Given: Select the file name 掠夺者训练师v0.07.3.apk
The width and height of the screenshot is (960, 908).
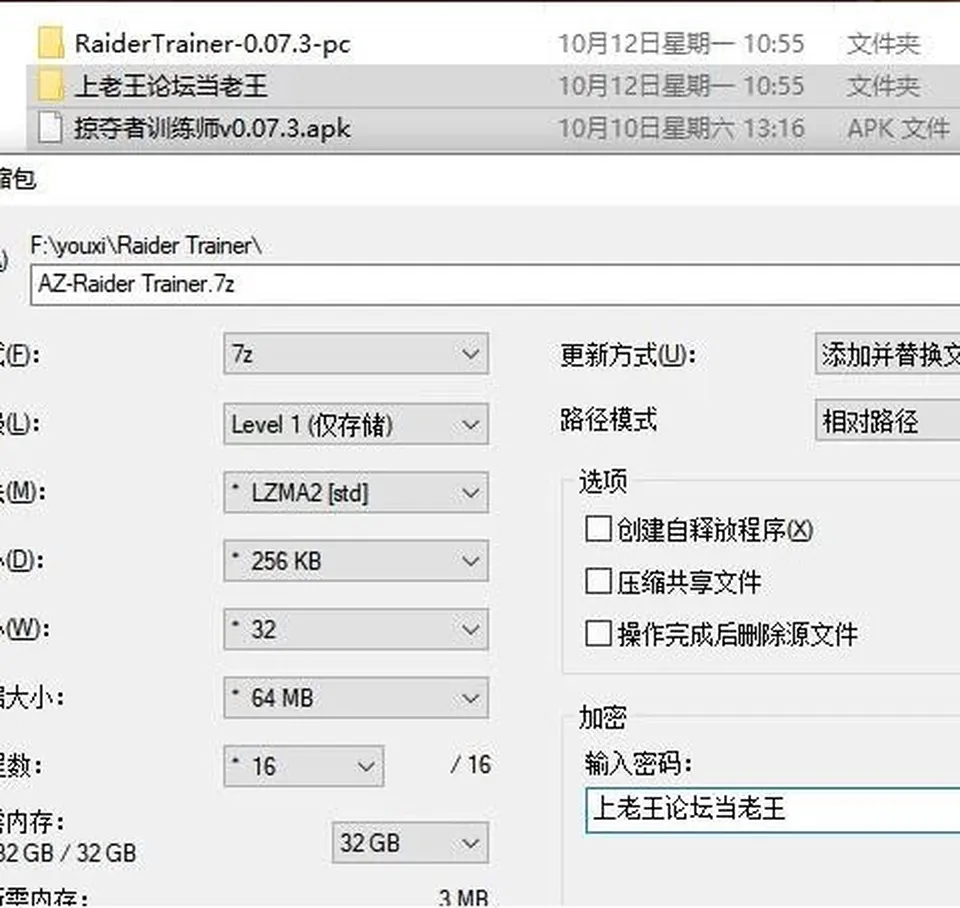Looking at the screenshot, I should 212,129.
